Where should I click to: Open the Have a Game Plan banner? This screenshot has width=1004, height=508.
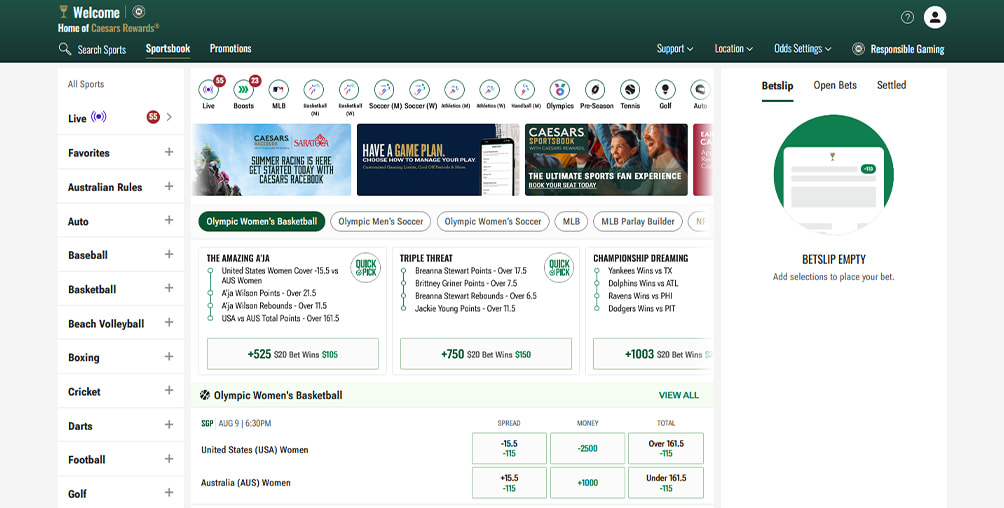coord(438,160)
